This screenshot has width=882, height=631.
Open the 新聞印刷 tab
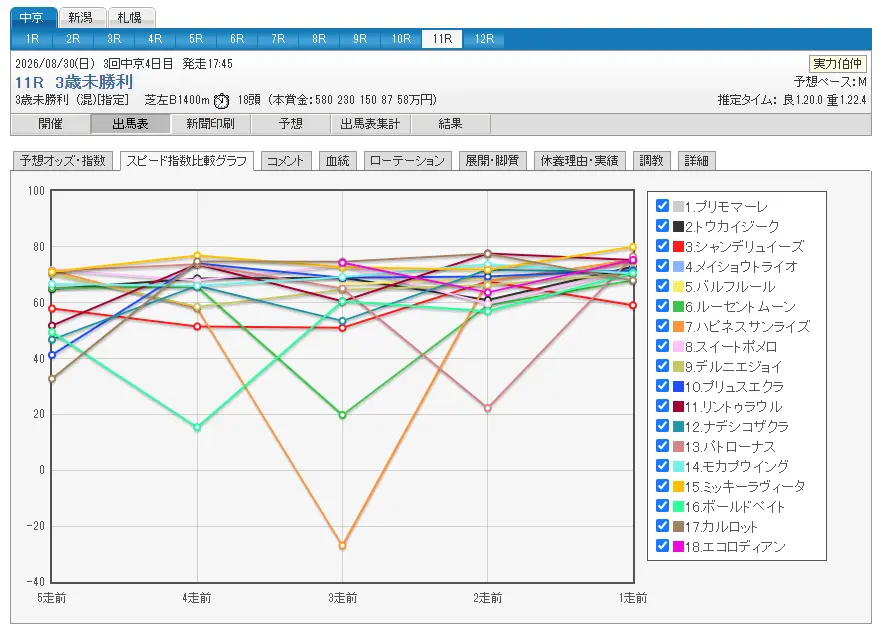pyautogui.click(x=210, y=124)
